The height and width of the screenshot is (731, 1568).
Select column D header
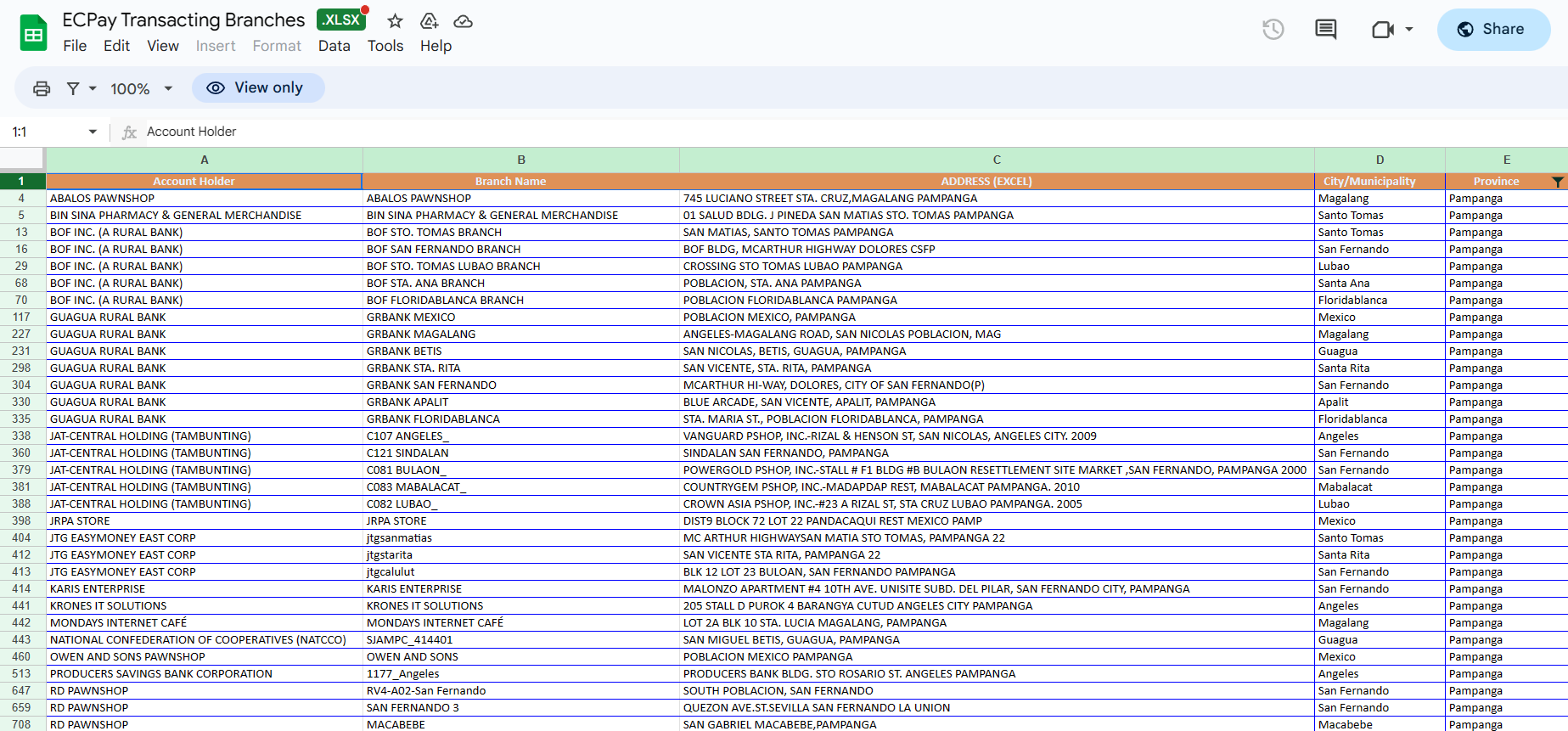pos(1380,160)
